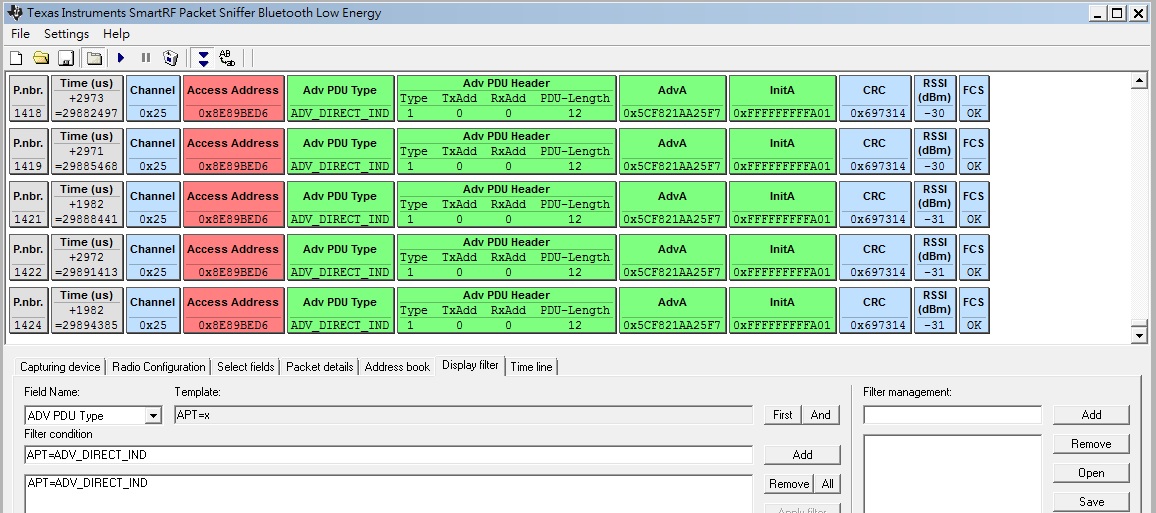1156x513 pixels.
Task: Open the Time line tab
Action: pos(532,367)
